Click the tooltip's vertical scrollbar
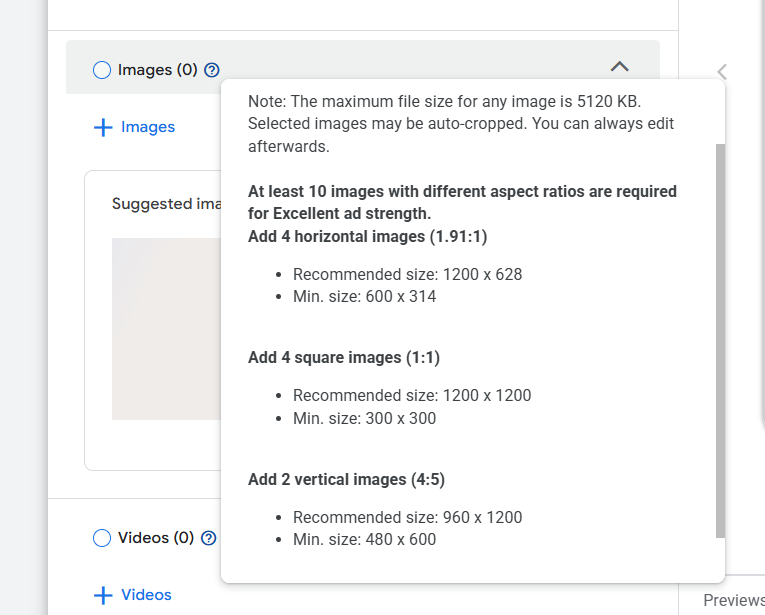 coord(720,340)
